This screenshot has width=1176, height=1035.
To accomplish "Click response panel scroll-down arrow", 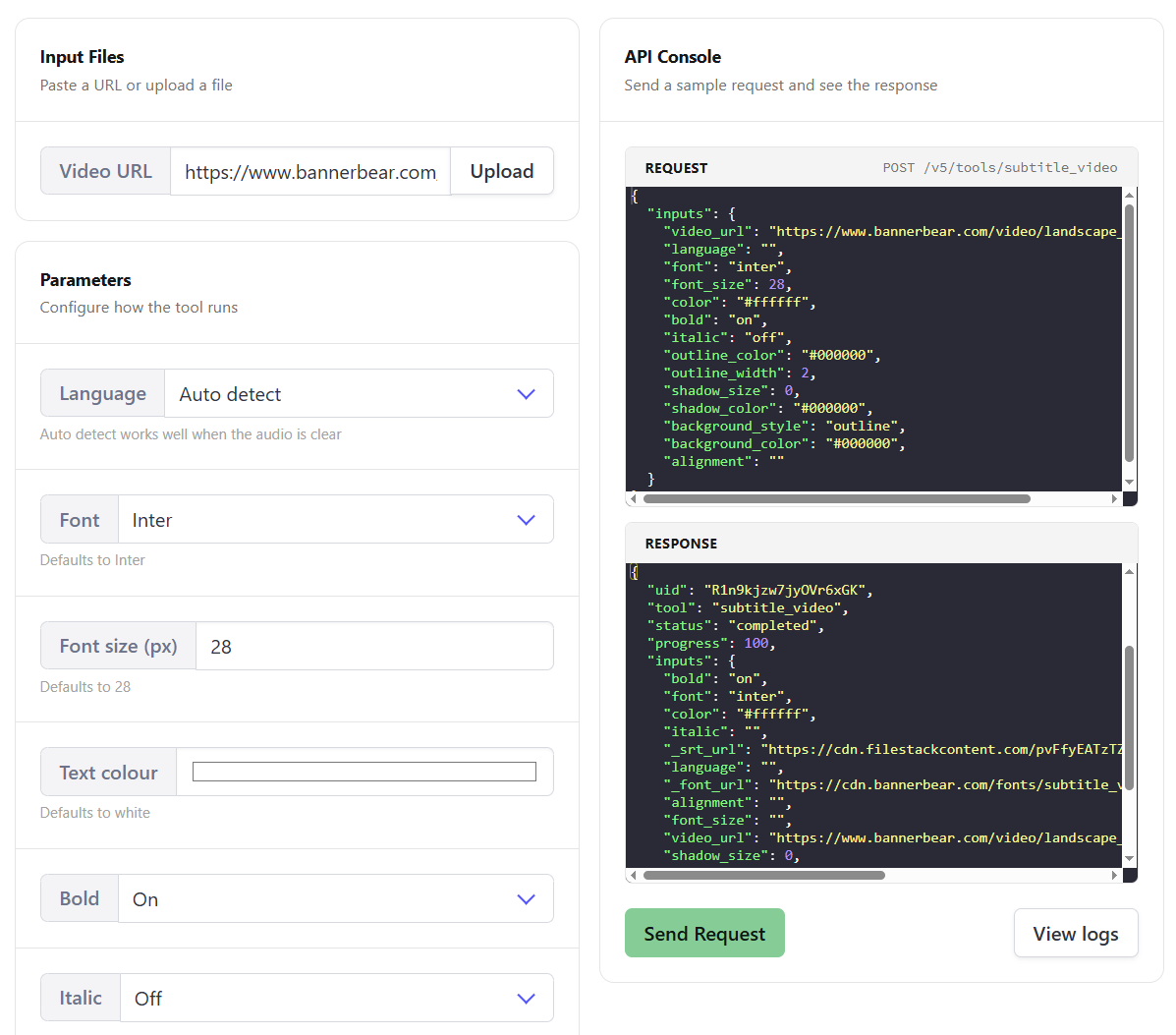I will point(1129,858).
